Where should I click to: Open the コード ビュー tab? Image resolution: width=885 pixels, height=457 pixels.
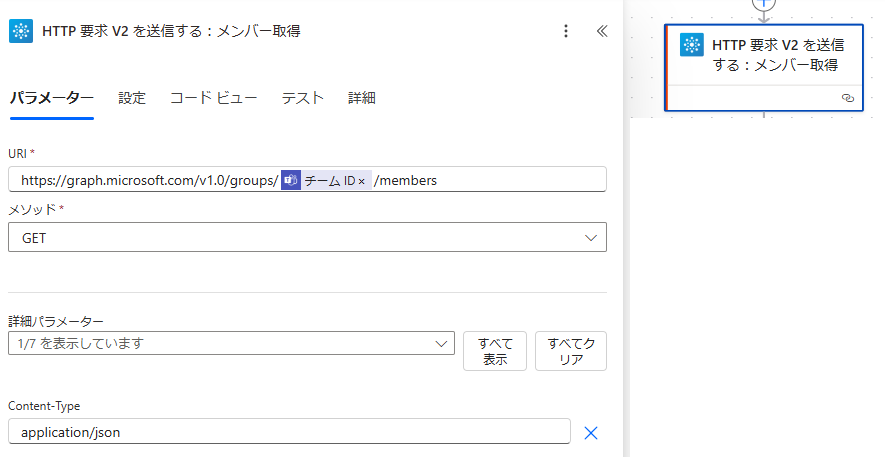[x=213, y=98]
